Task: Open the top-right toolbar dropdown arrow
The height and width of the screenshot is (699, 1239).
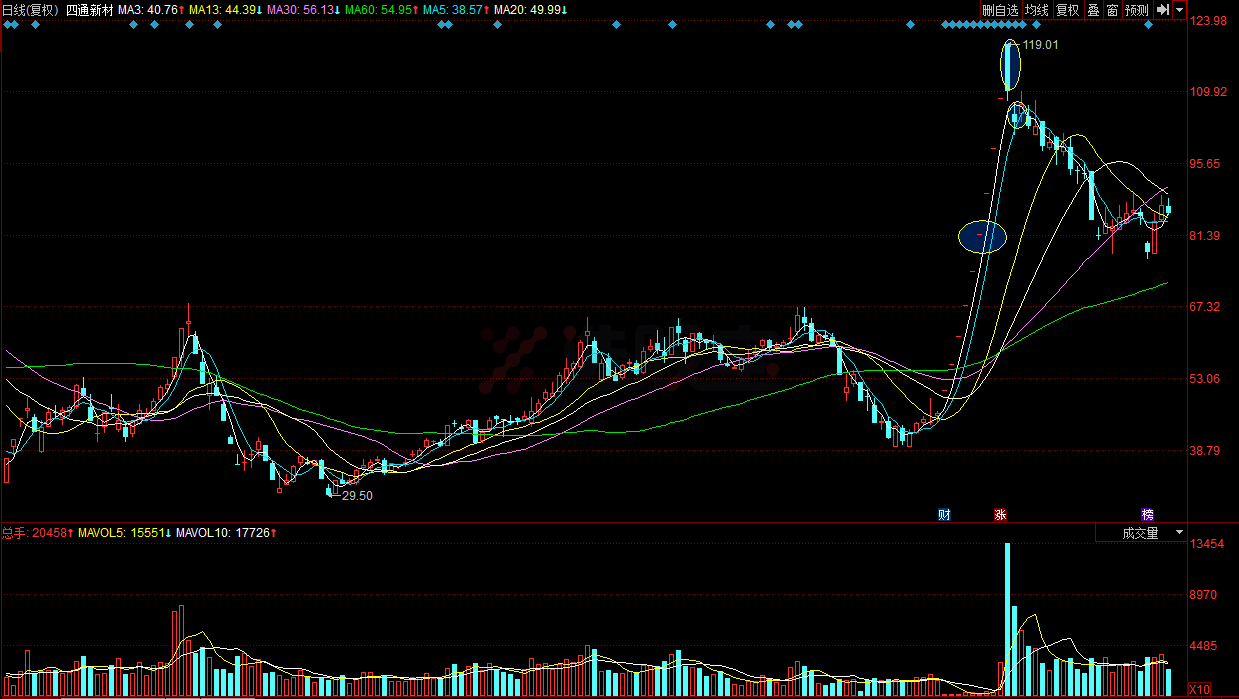Action: tap(1180, 10)
